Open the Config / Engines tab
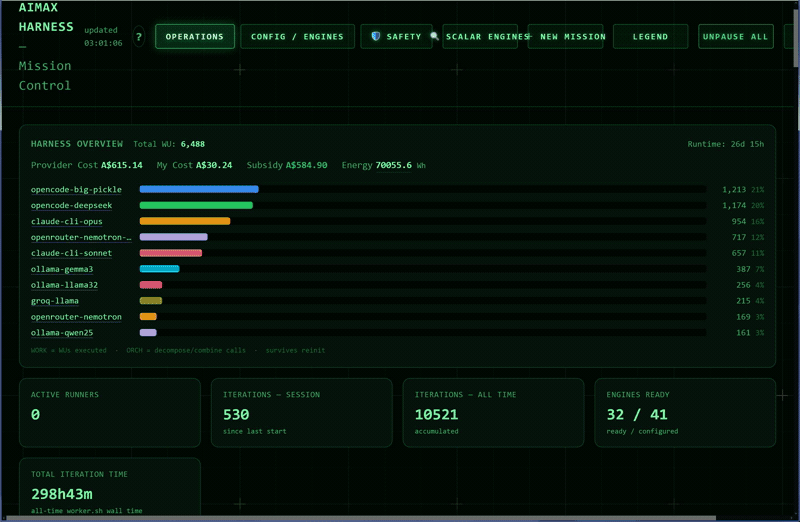This screenshot has width=800, height=522. click(297, 37)
